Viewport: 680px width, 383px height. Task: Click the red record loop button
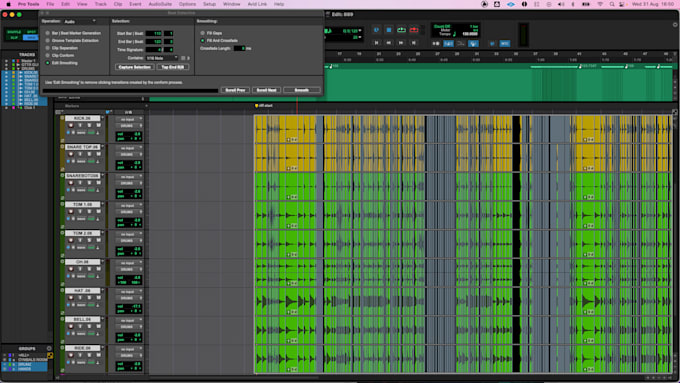[x=414, y=30]
